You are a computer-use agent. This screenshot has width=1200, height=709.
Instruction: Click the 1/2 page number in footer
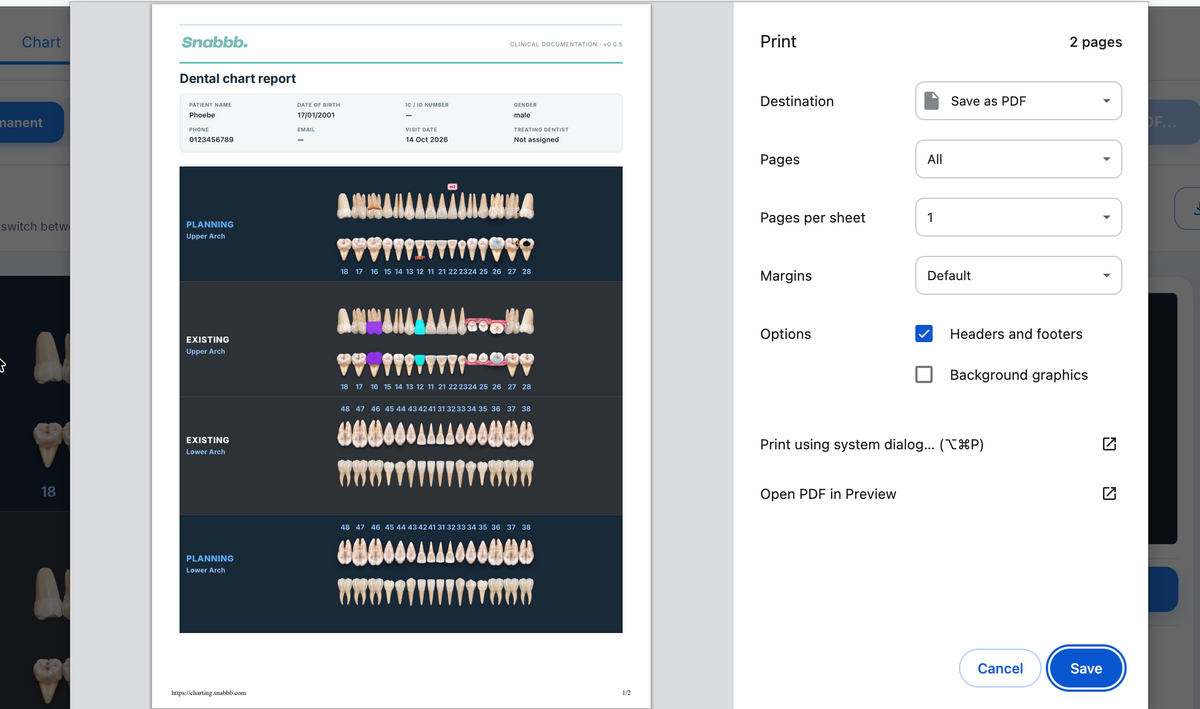click(x=626, y=692)
